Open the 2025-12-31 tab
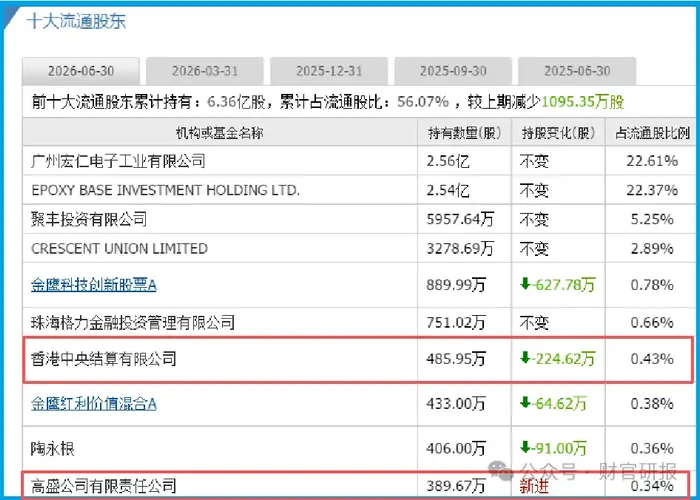This screenshot has width=700, height=500. (329, 71)
